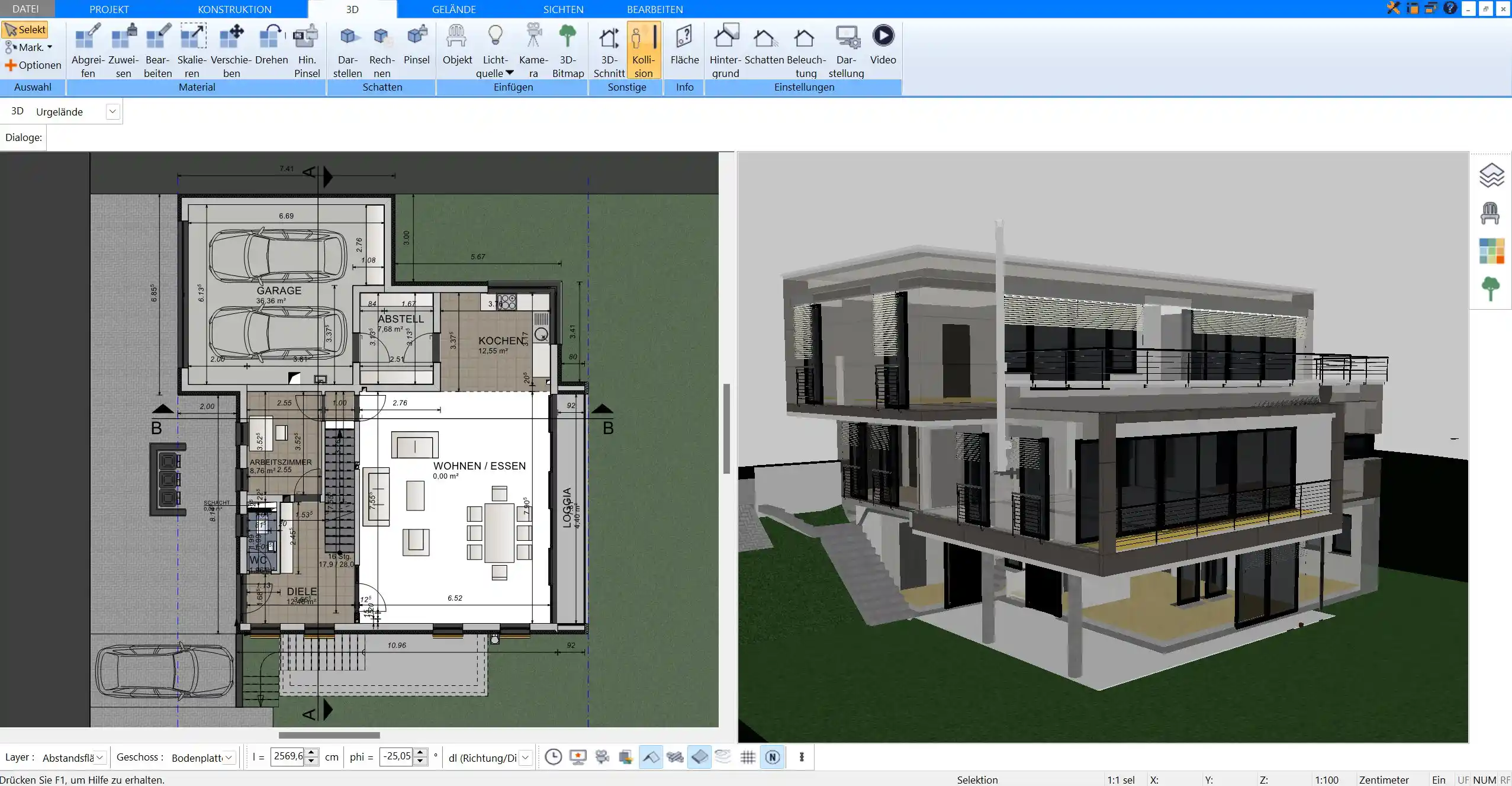Screen dimensions: 1512x786
Task: Create a 3D-Schnitt section
Action: pyautogui.click(x=609, y=50)
